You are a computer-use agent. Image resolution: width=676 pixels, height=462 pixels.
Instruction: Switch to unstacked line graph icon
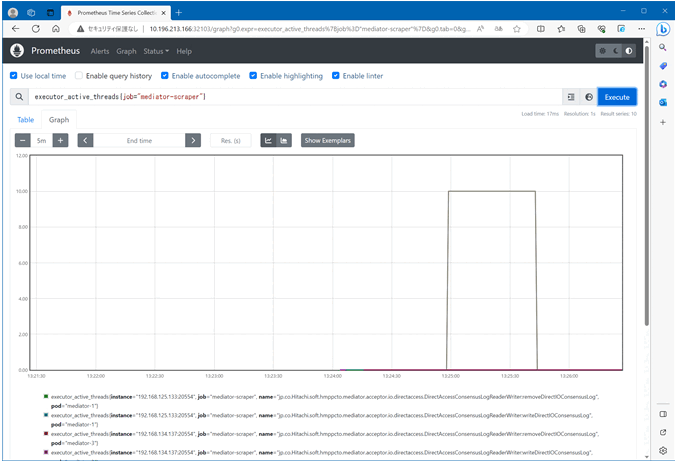point(268,141)
